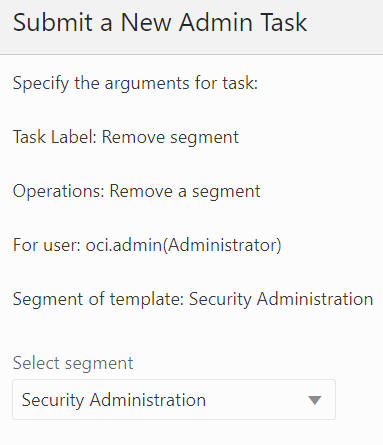Click the "Operations:" label text
Viewport: 383px width, 445px height.
(x=59, y=191)
